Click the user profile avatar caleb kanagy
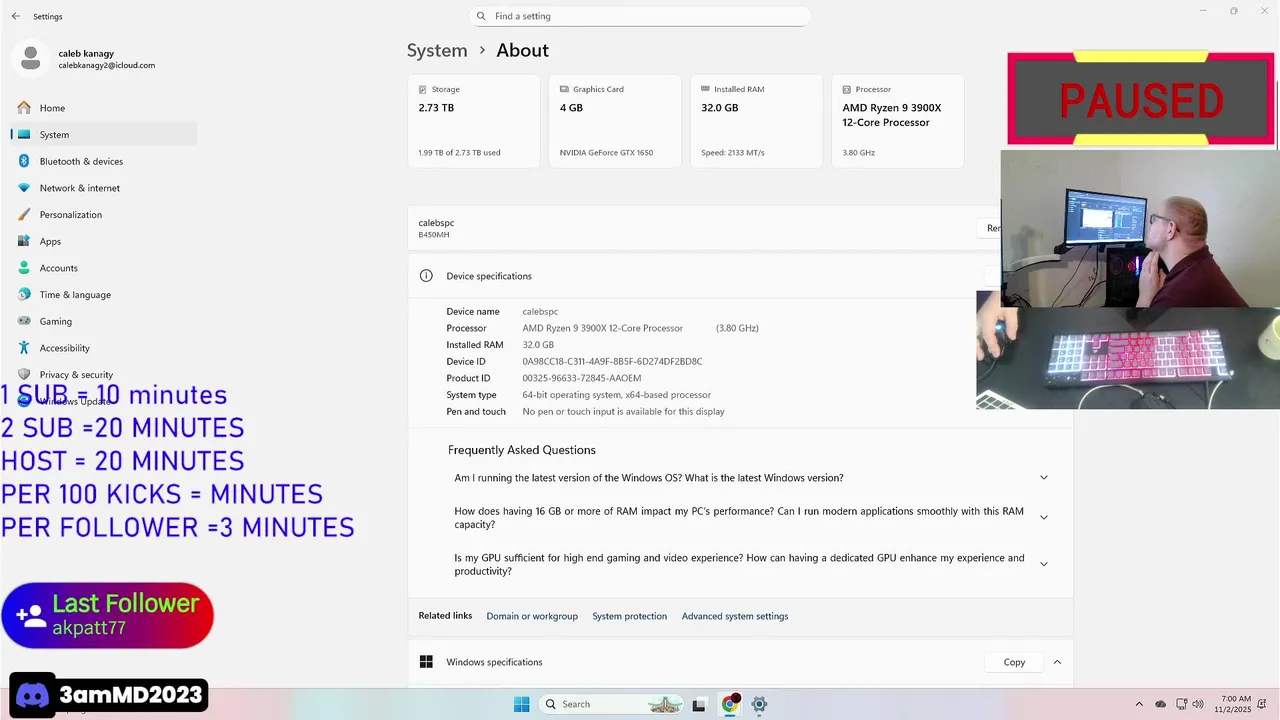 pyautogui.click(x=30, y=58)
